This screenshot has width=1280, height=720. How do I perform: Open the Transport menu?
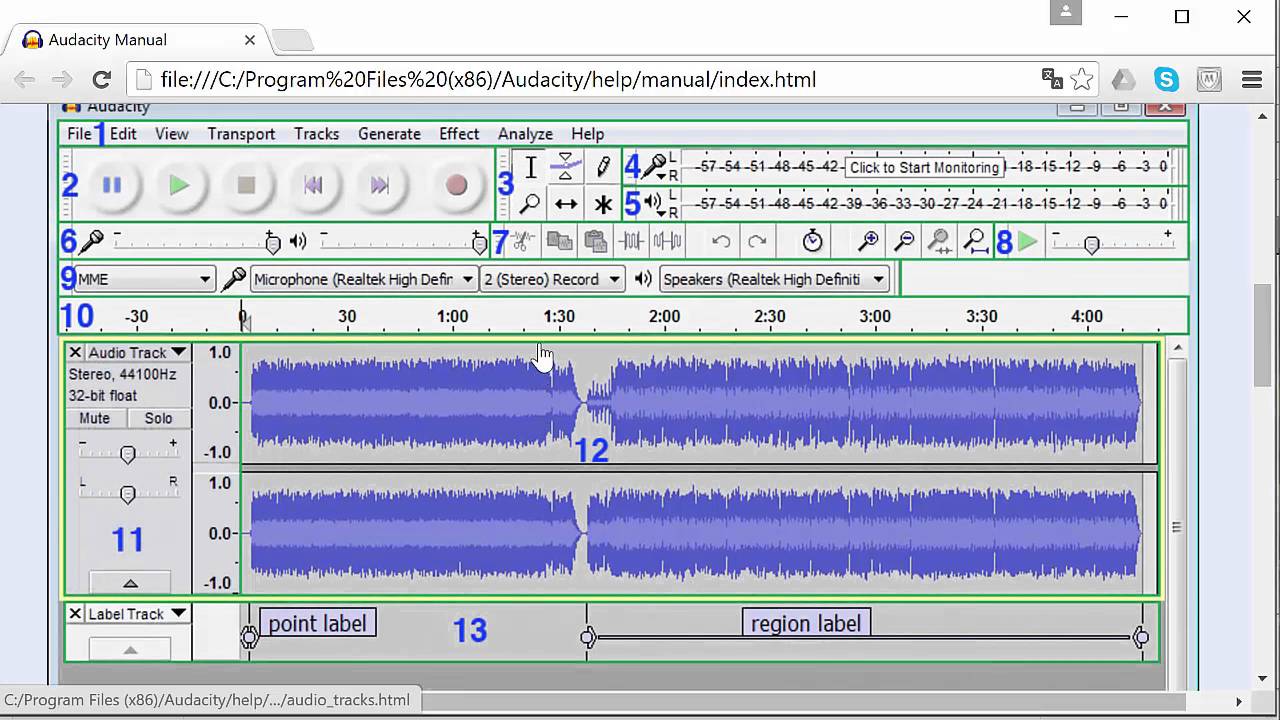[x=241, y=134]
